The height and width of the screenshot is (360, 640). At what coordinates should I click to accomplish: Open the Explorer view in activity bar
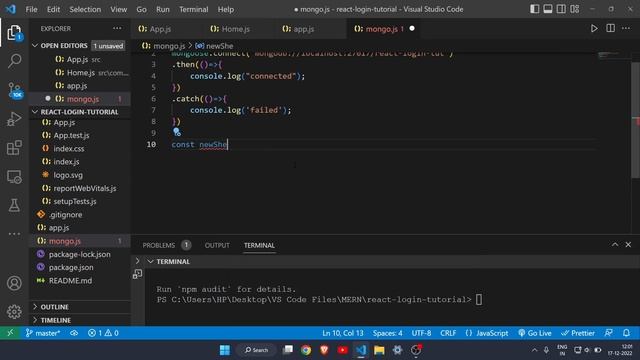(14, 32)
